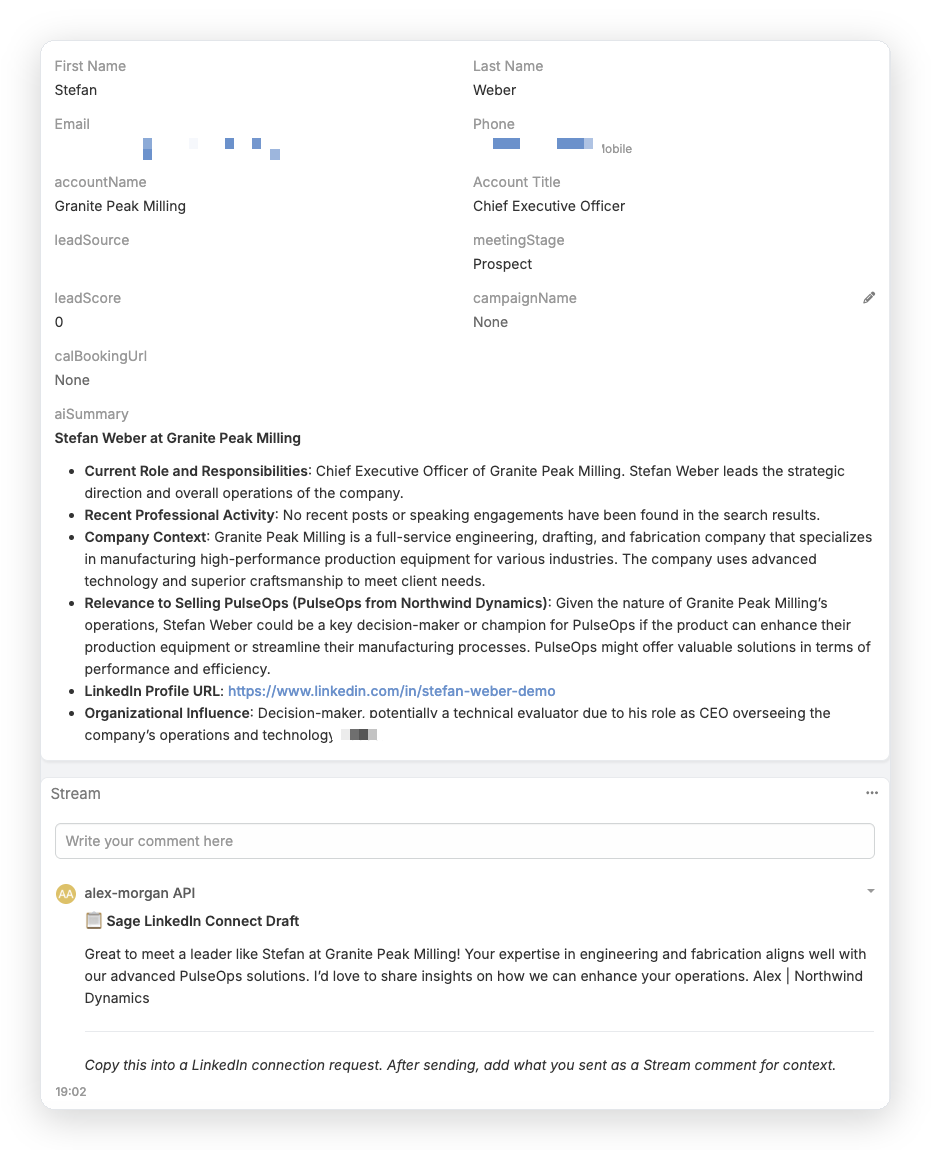The height and width of the screenshot is (1150, 931).
Task: Click the '19:02' comment timestamp
Action: 70,1091
